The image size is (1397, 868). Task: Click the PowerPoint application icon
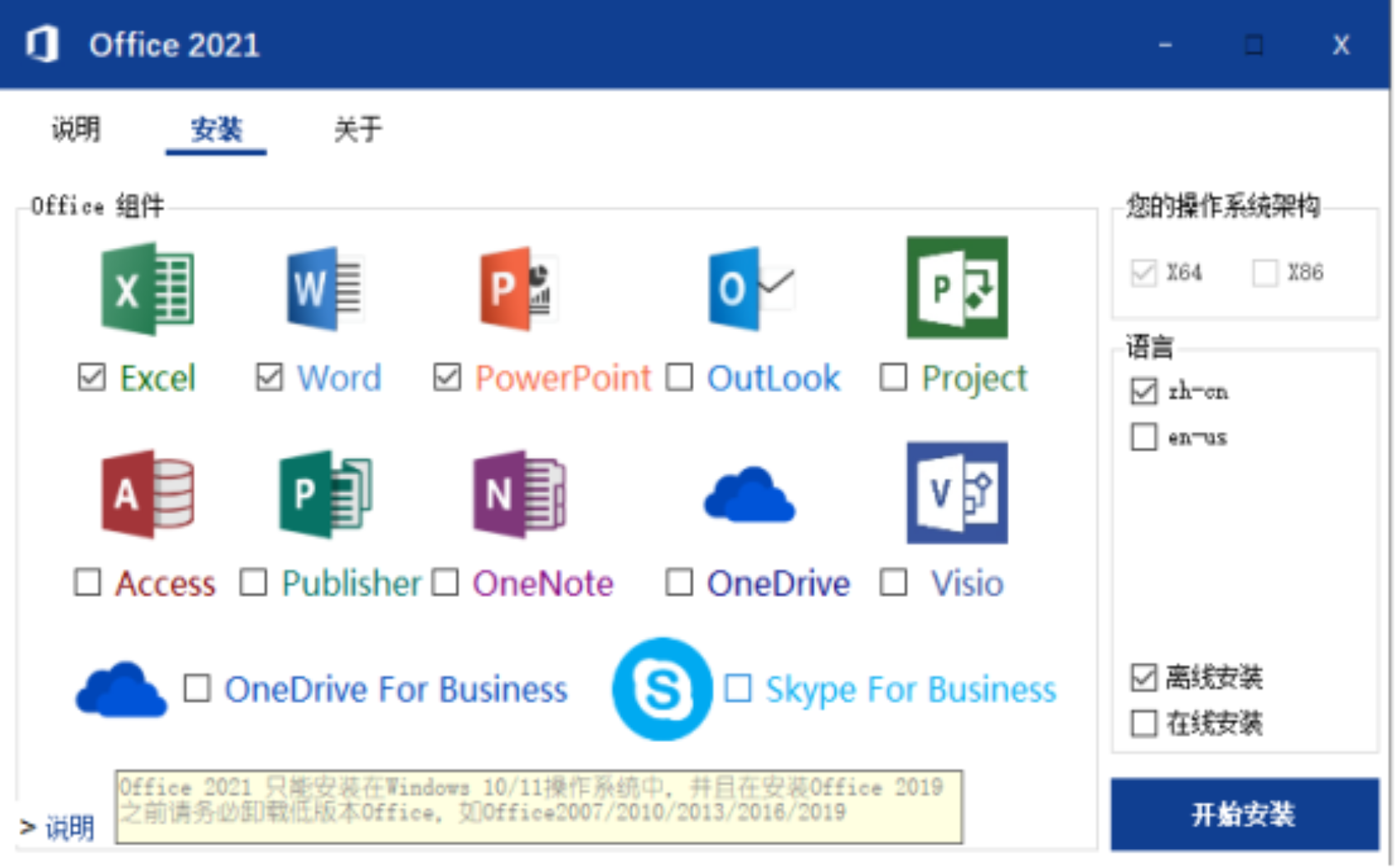pyautogui.click(x=517, y=289)
